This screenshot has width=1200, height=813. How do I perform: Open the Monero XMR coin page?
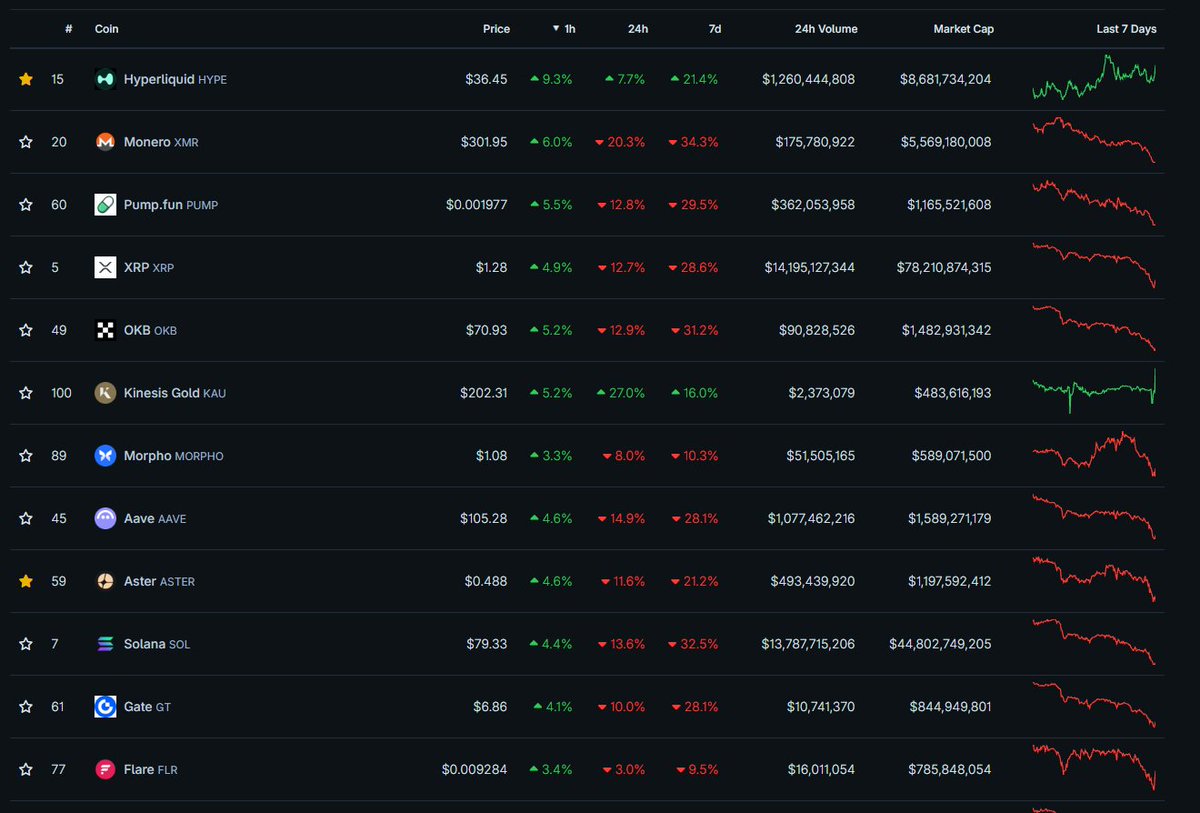(x=161, y=142)
